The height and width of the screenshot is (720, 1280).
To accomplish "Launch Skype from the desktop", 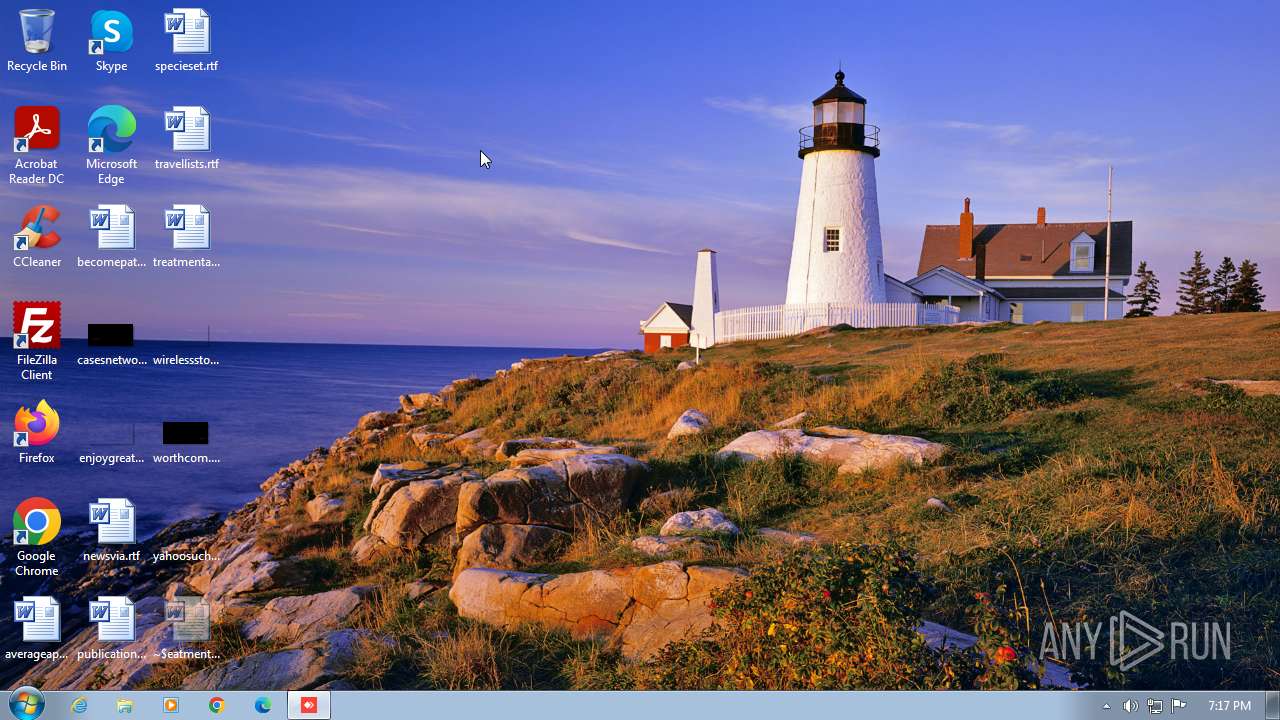I will (x=111, y=41).
